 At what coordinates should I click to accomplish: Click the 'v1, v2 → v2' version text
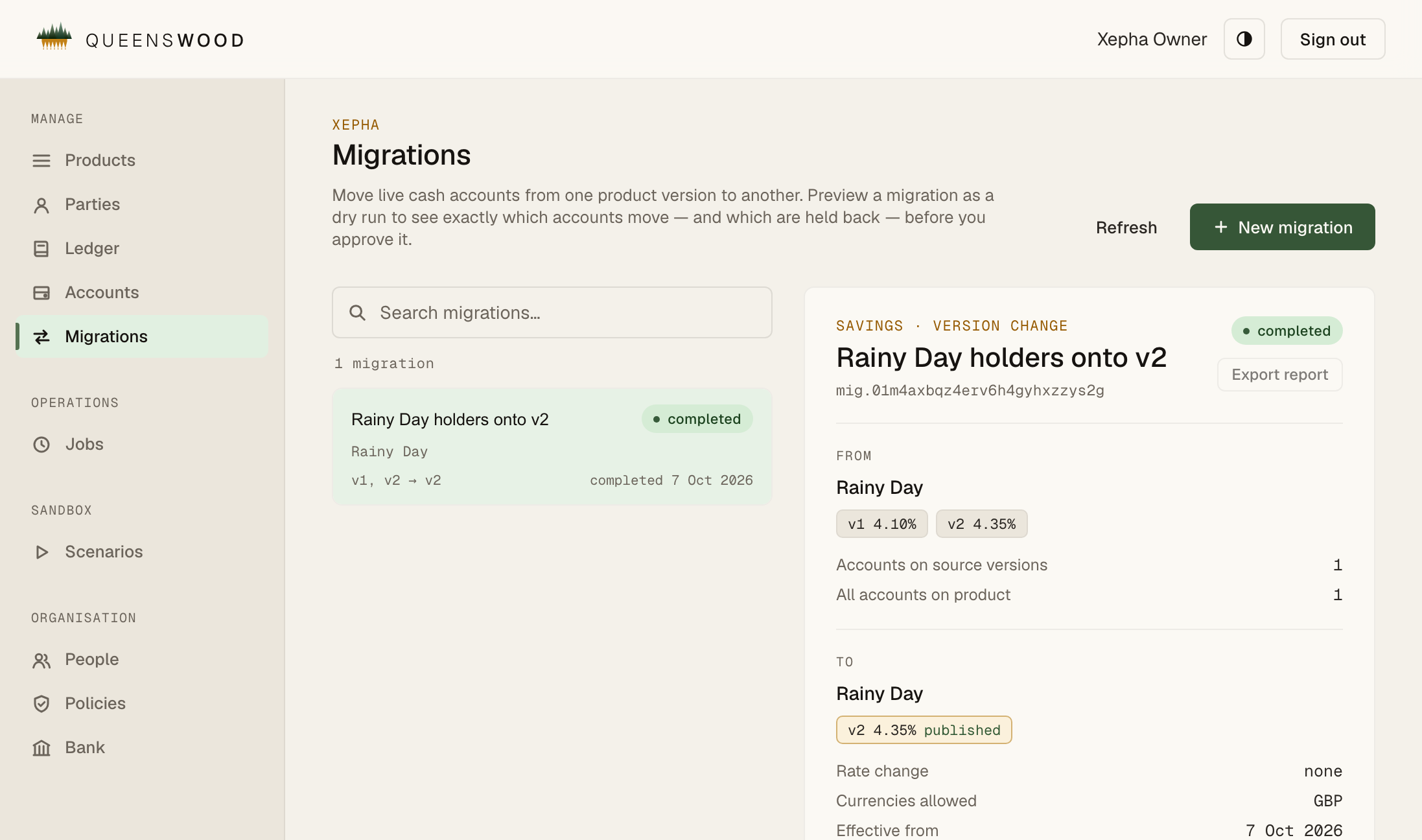pos(396,480)
